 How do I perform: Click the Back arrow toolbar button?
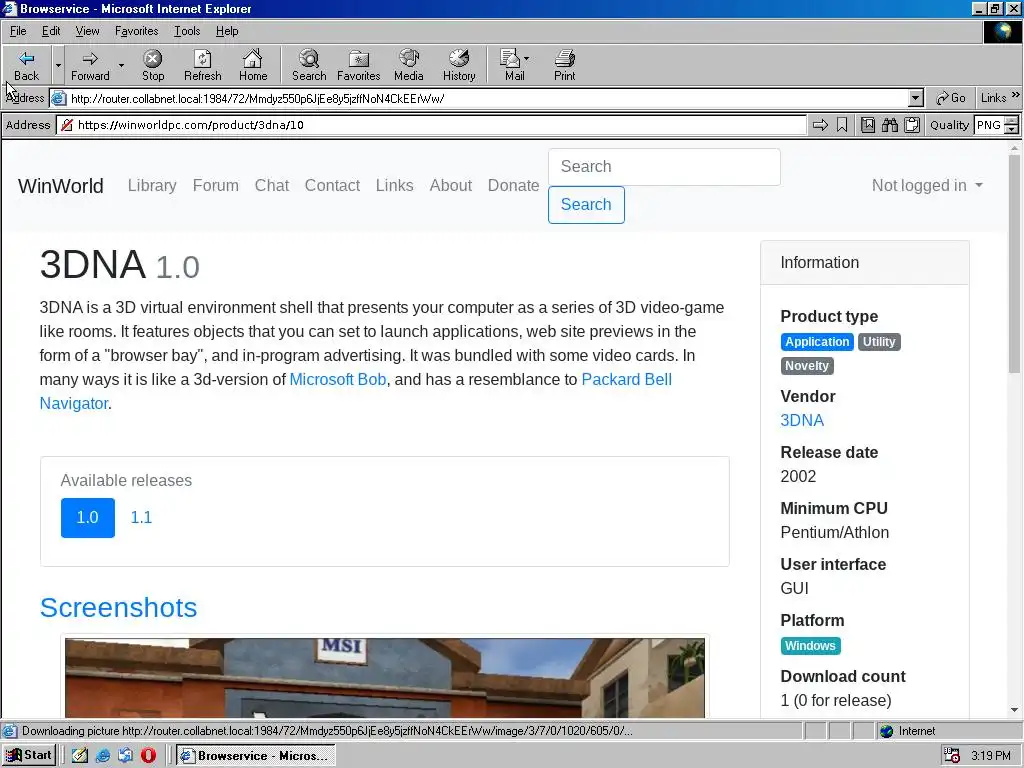pyautogui.click(x=26, y=65)
